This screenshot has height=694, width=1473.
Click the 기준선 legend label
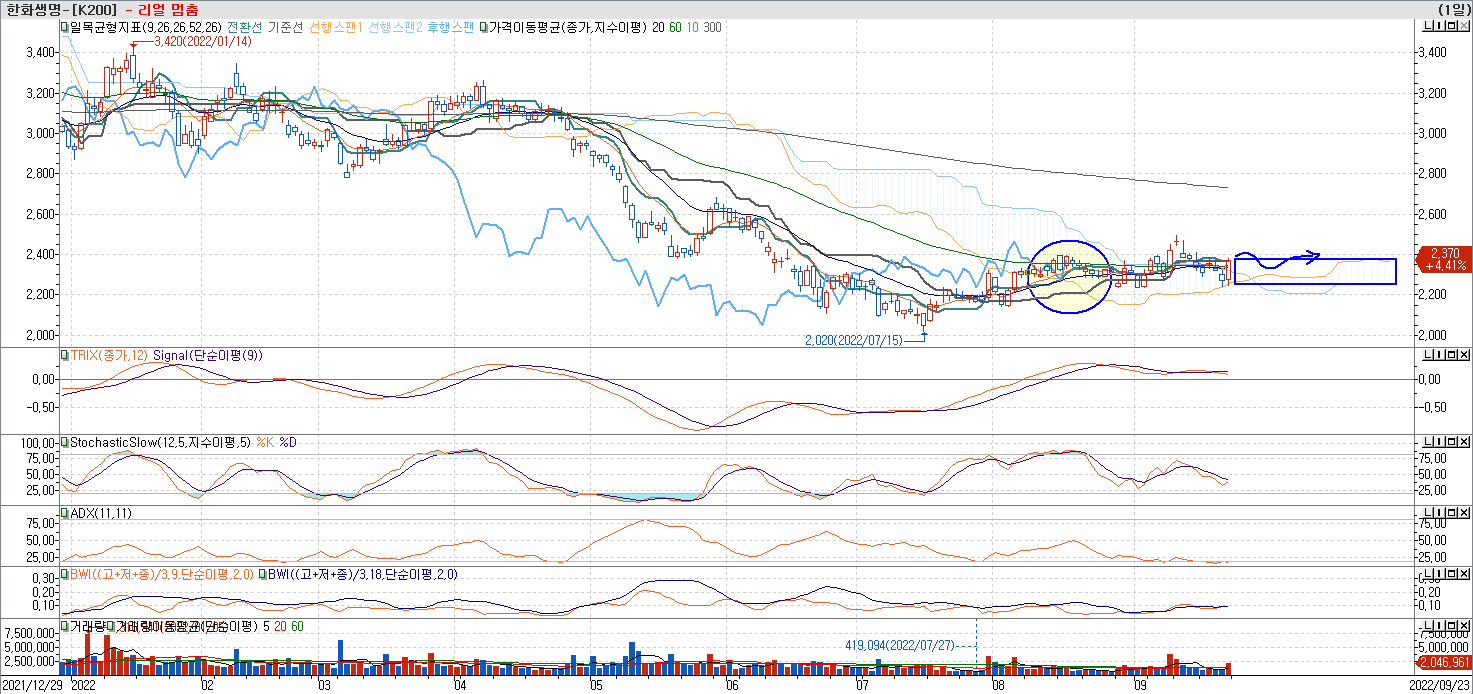[286, 27]
